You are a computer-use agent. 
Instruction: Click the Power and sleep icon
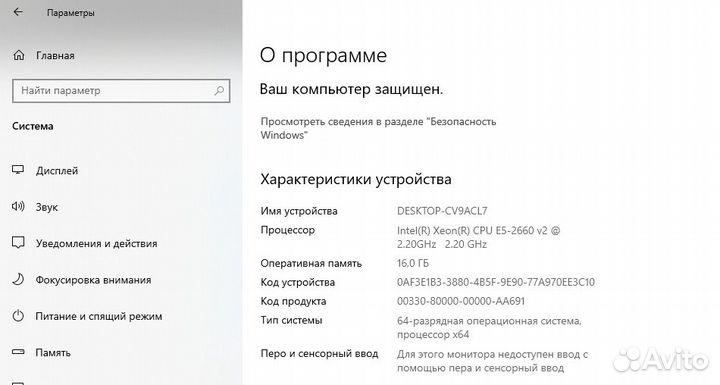(x=18, y=316)
